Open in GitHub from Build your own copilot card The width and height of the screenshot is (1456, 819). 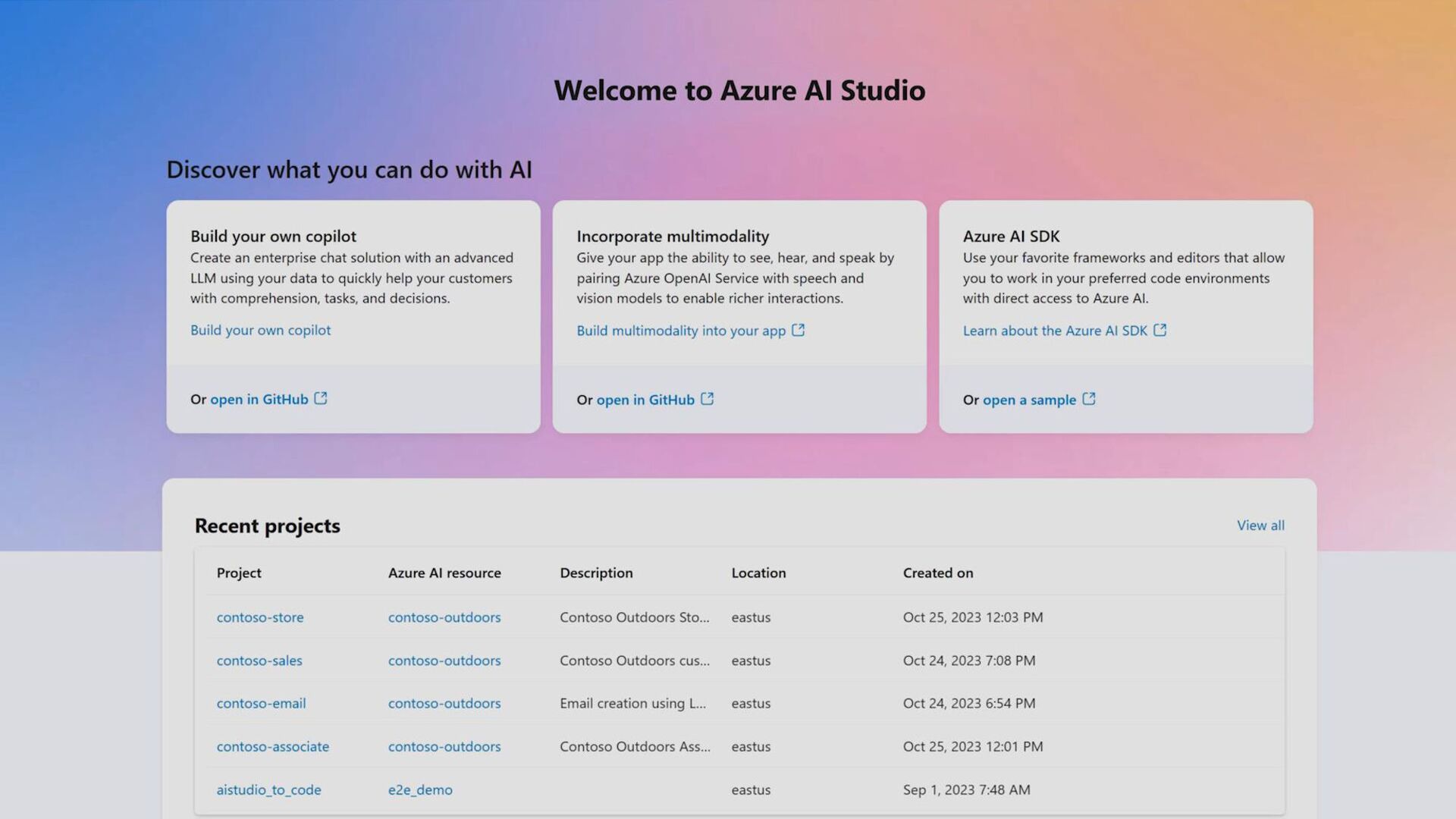(x=259, y=399)
